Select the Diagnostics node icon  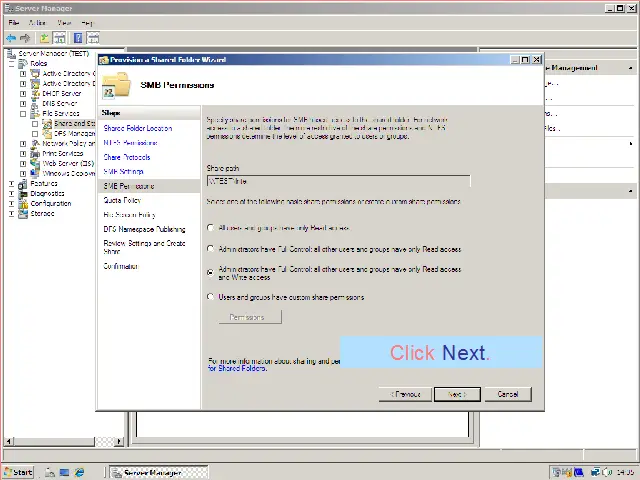24,194
